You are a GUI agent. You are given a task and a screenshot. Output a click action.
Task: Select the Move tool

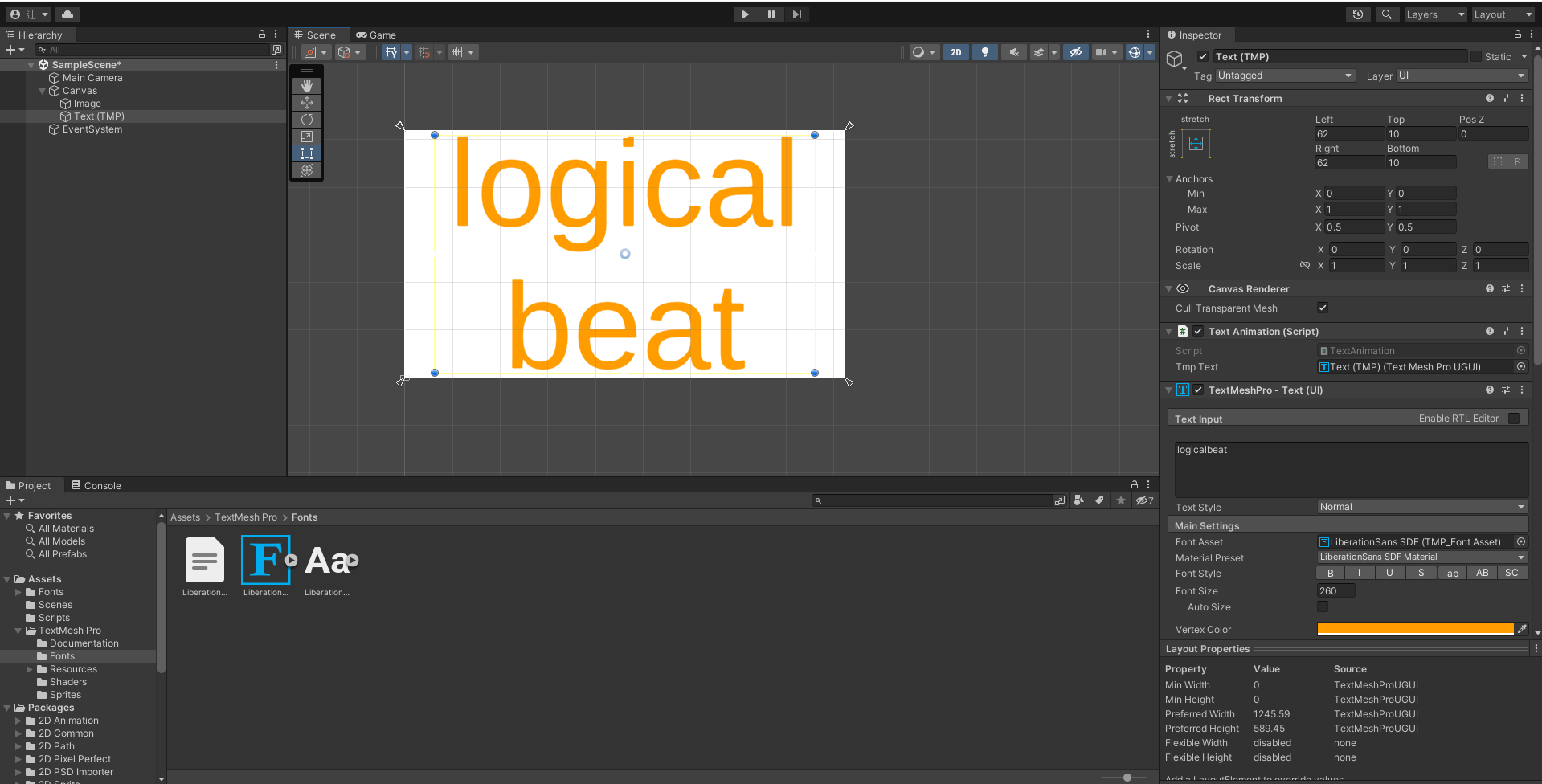(306, 102)
